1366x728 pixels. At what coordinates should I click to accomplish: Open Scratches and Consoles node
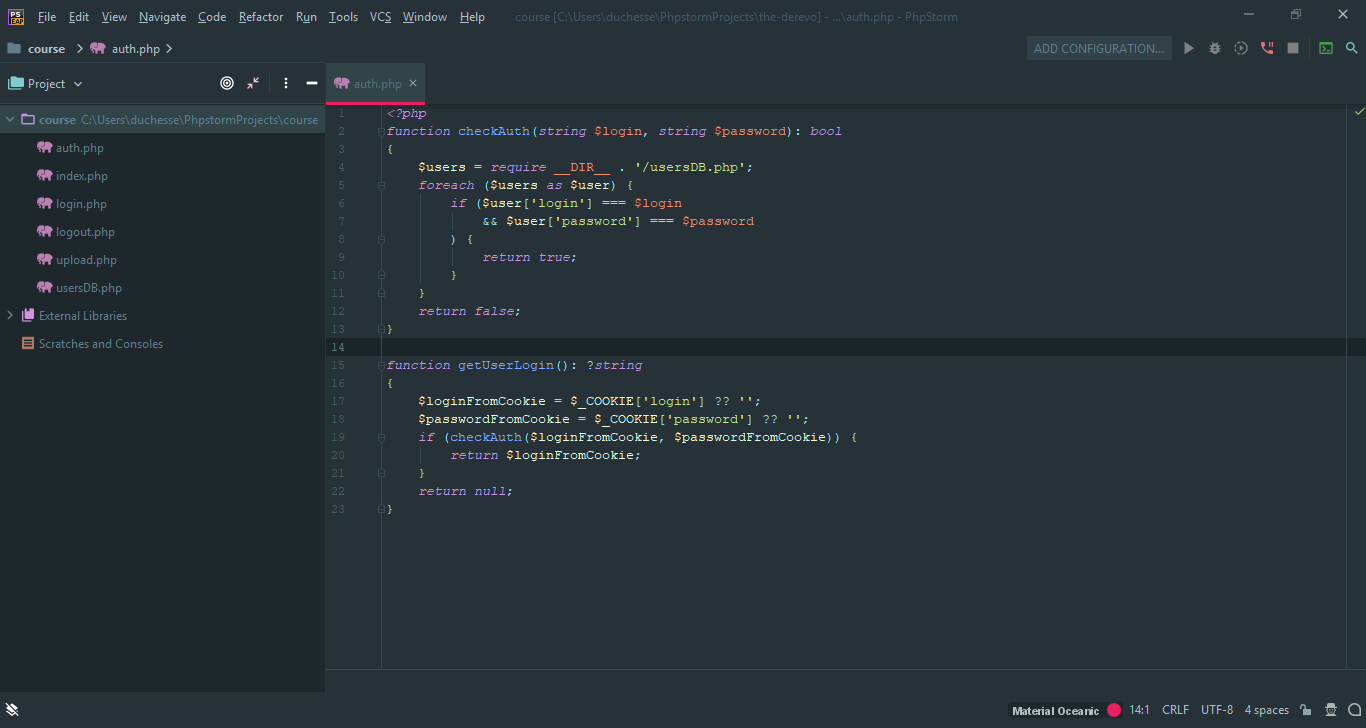click(x=101, y=343)
